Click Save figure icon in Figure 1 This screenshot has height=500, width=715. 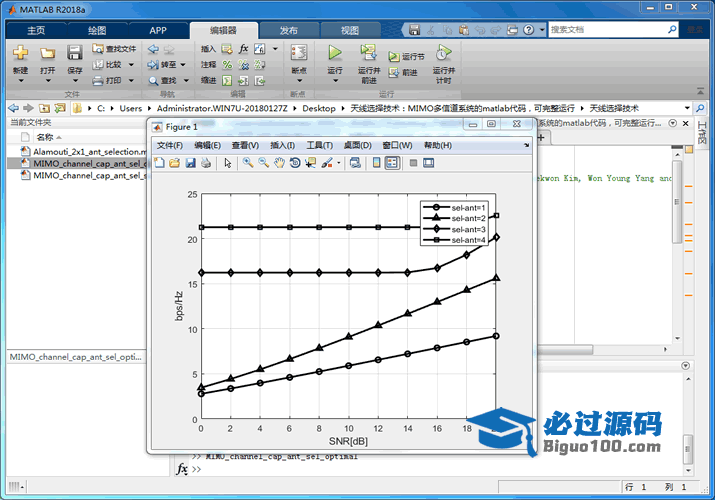click(x=191, y=163)
